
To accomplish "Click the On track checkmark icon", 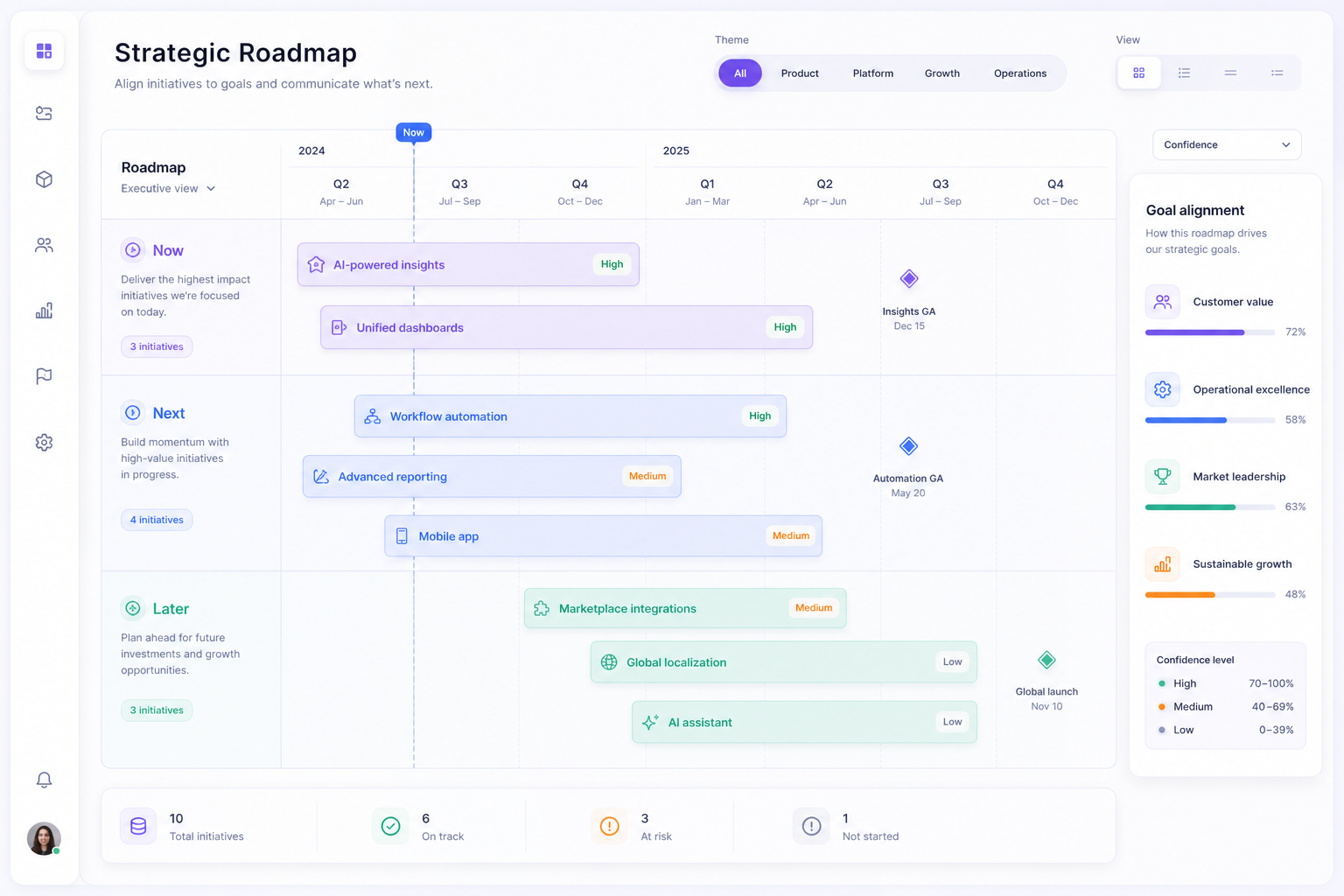I will click(390, 826).
